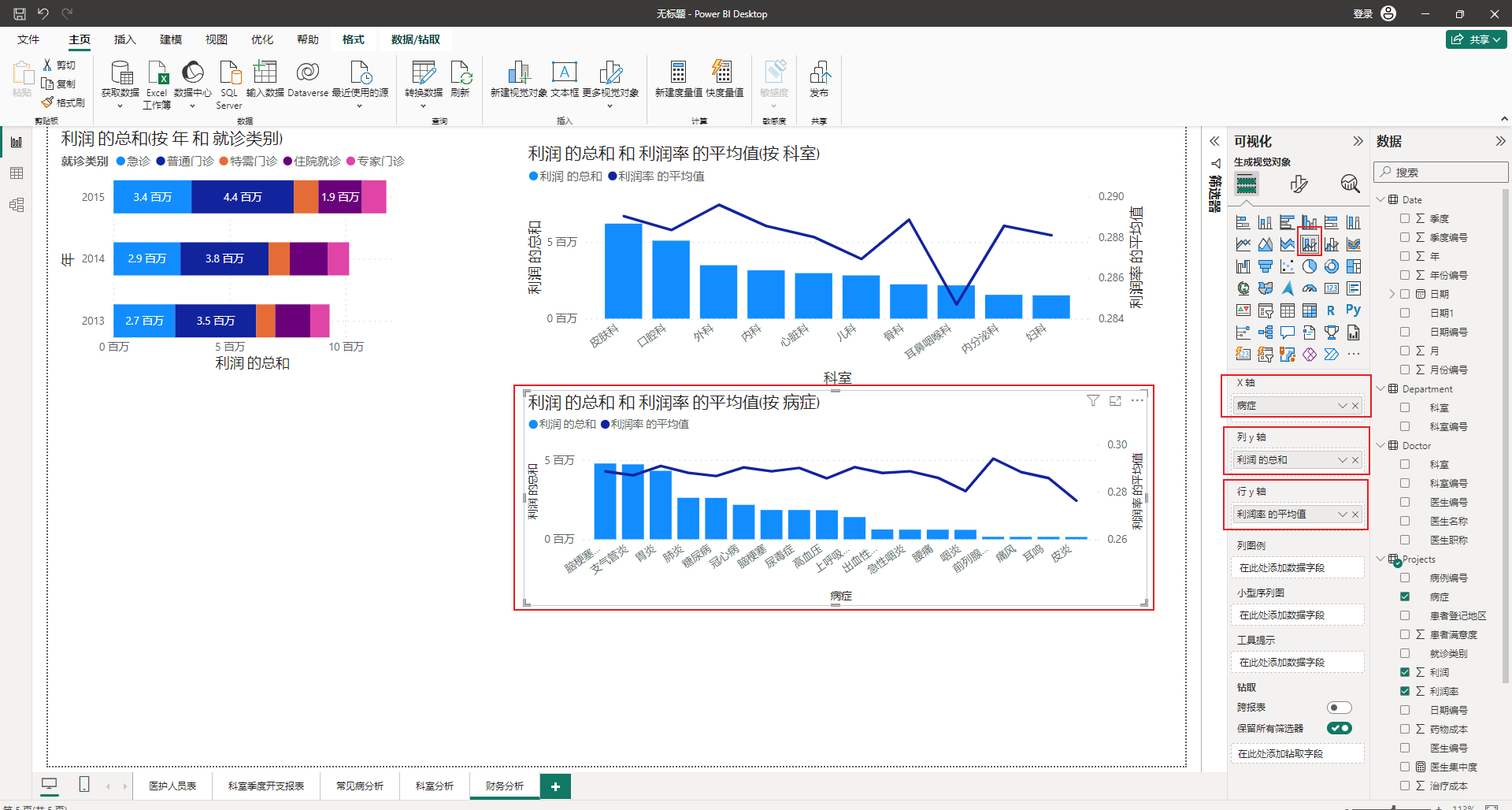Click the Publish ribbon button

[x=819, y=80]
